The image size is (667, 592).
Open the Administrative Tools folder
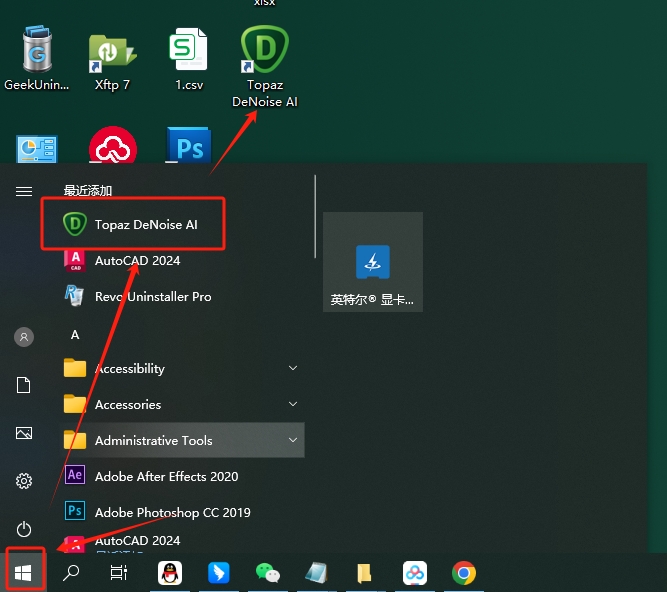tap(183, 440)
